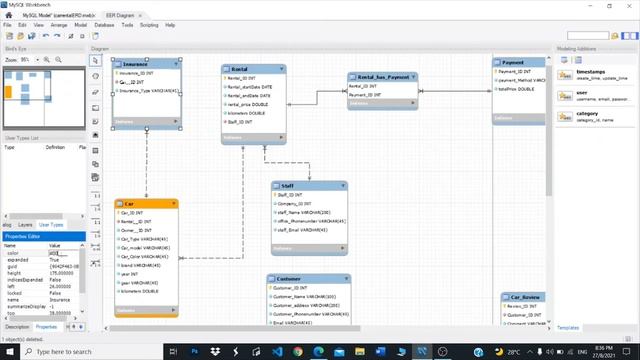Click the zoom out magnifier in Bird's Eye
The width and height of the screenshot is (640, 360).
click(x=58, y=60)
